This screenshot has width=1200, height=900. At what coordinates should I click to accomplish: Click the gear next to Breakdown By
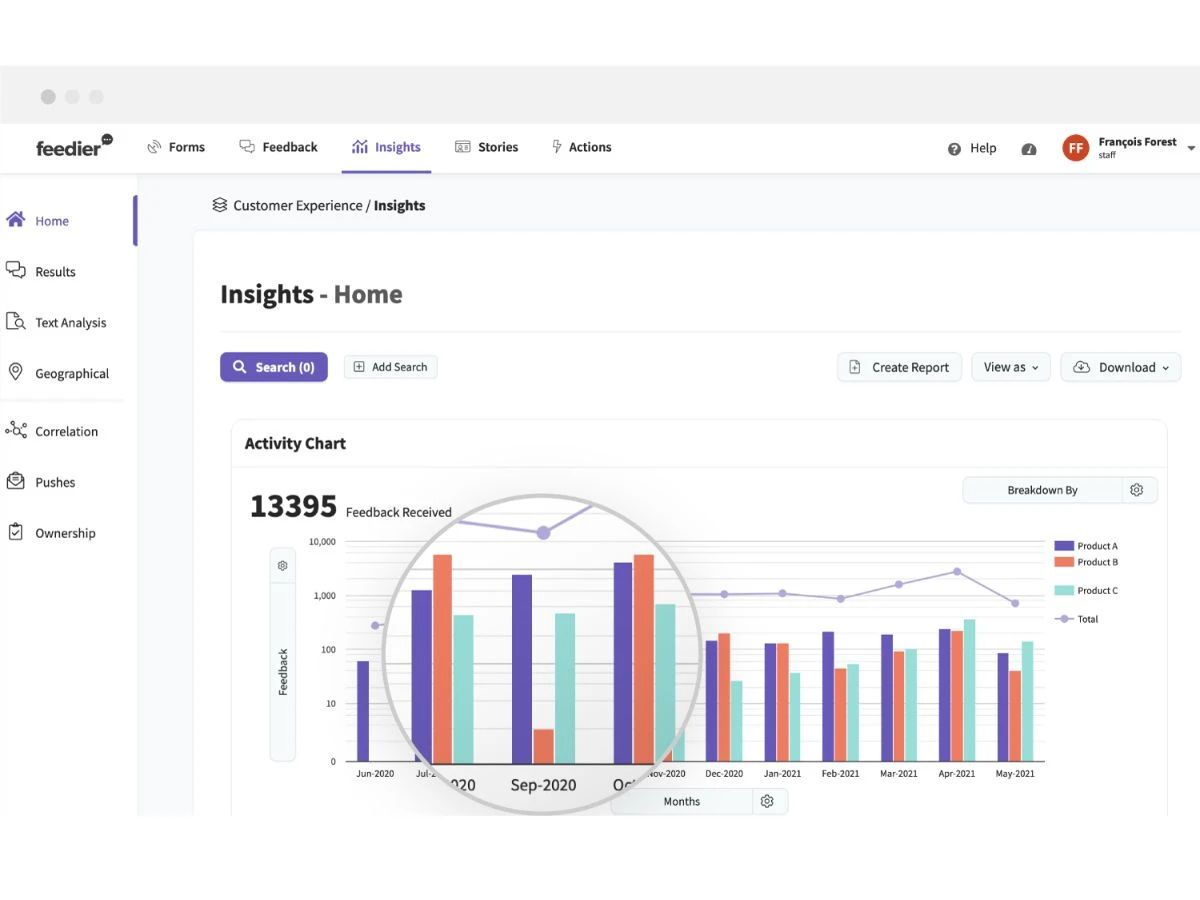point(1137,490)
